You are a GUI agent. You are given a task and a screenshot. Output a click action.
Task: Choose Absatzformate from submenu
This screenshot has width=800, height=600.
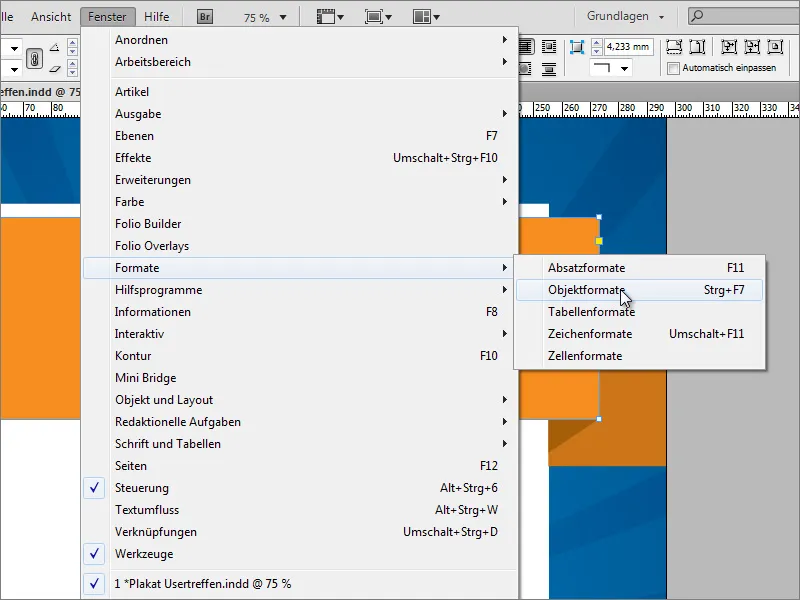[640, 268]
